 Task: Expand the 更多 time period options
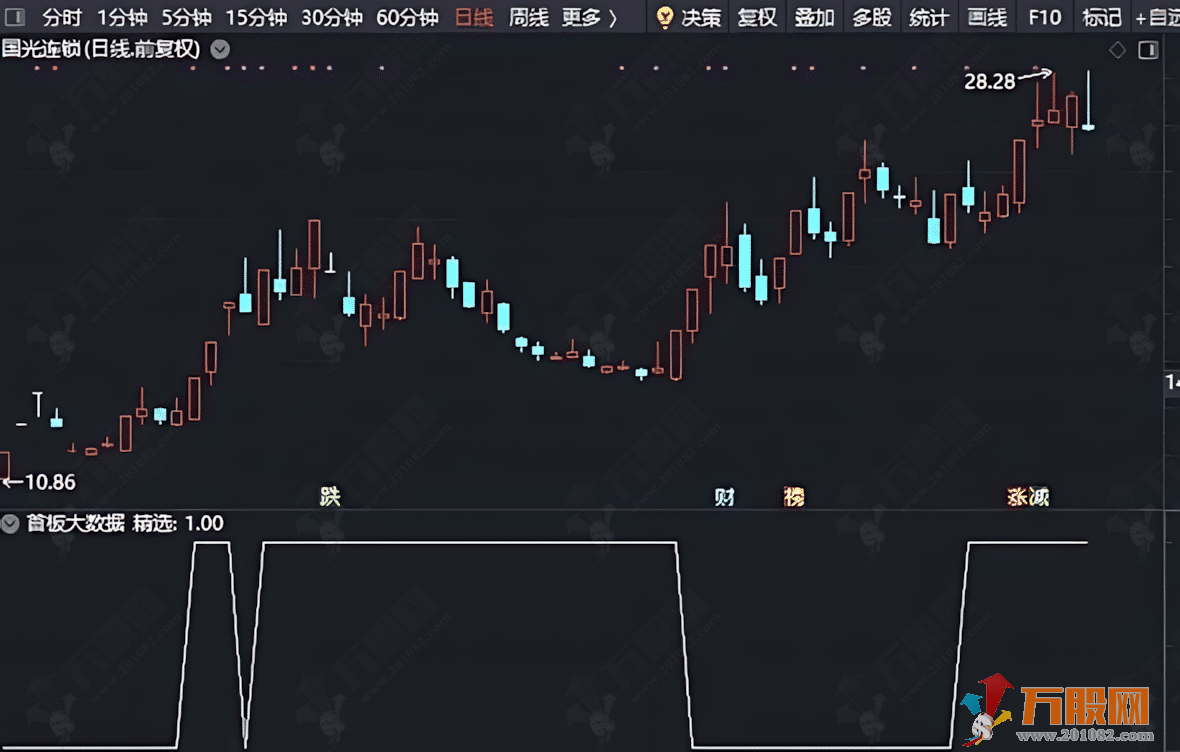588,17
